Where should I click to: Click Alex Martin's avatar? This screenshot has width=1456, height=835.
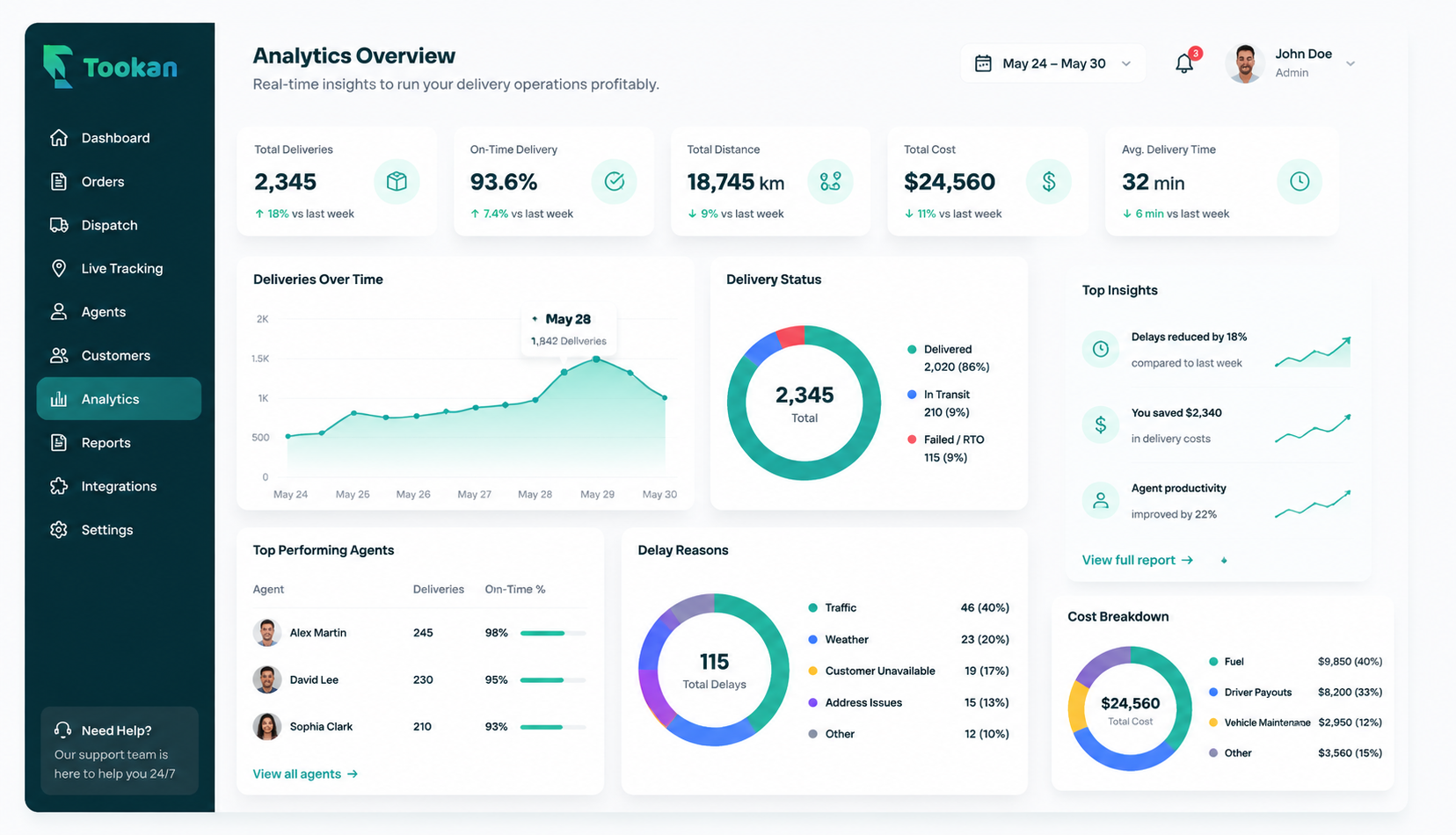click(x=267, y=633)
